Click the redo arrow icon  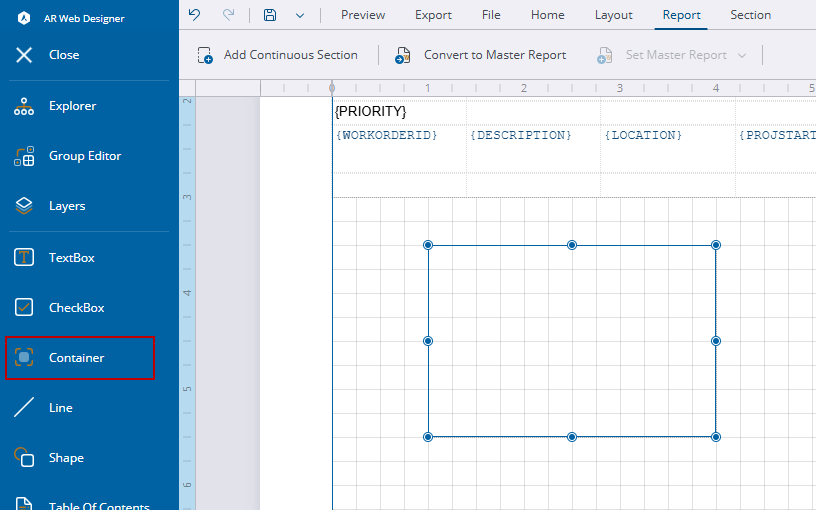click(228, 15)
